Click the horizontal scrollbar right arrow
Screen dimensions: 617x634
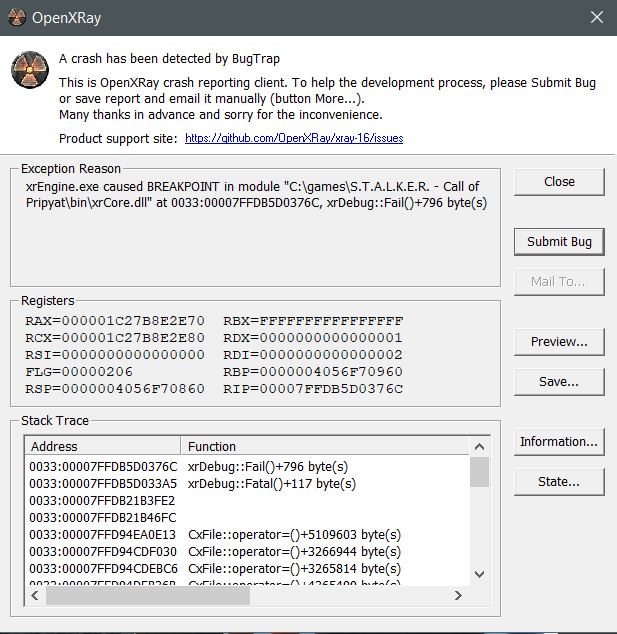click(458, 596)
